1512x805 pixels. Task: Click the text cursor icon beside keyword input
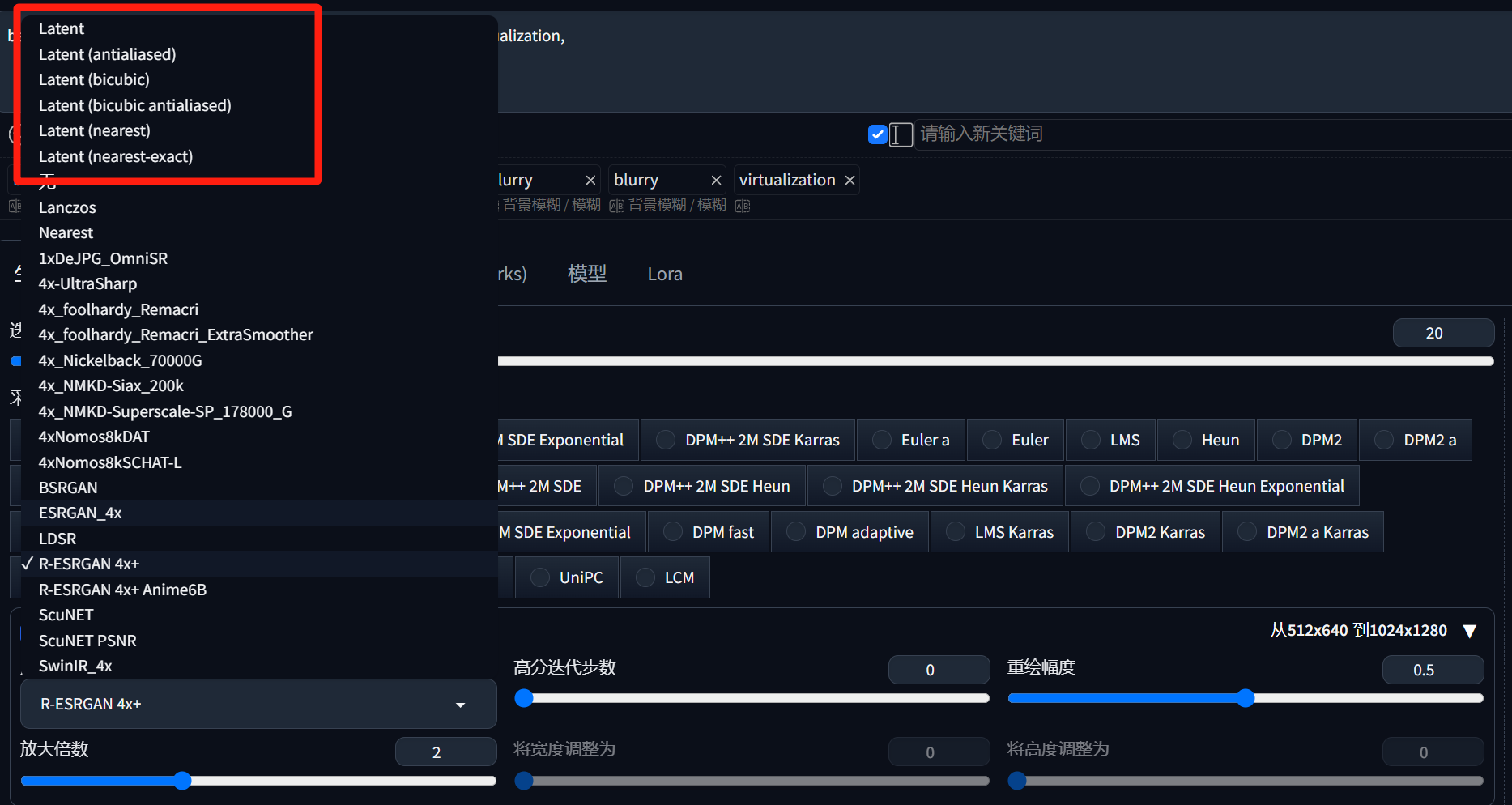(x=901, y=134)
